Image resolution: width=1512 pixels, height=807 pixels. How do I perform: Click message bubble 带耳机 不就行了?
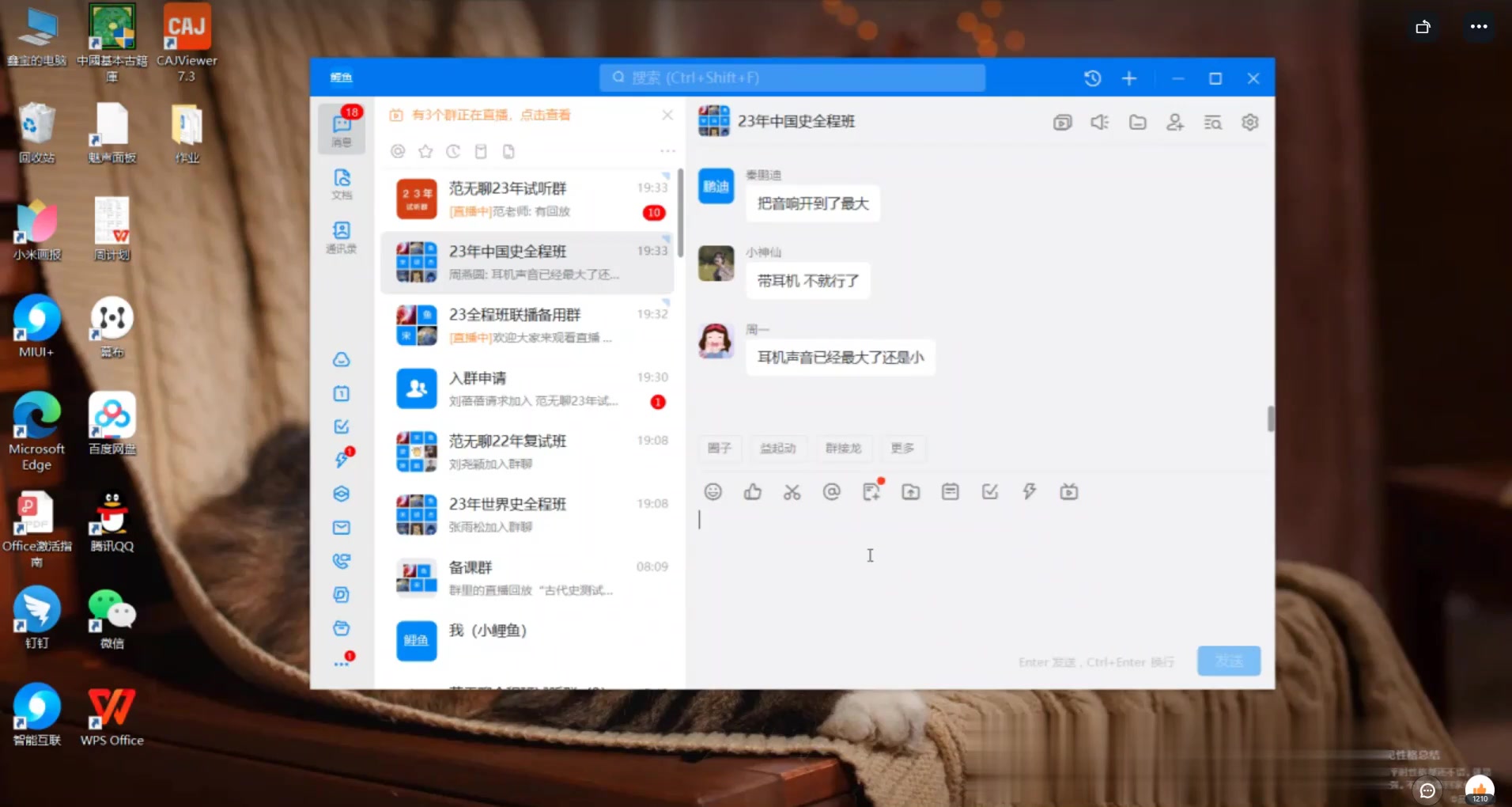808,281
